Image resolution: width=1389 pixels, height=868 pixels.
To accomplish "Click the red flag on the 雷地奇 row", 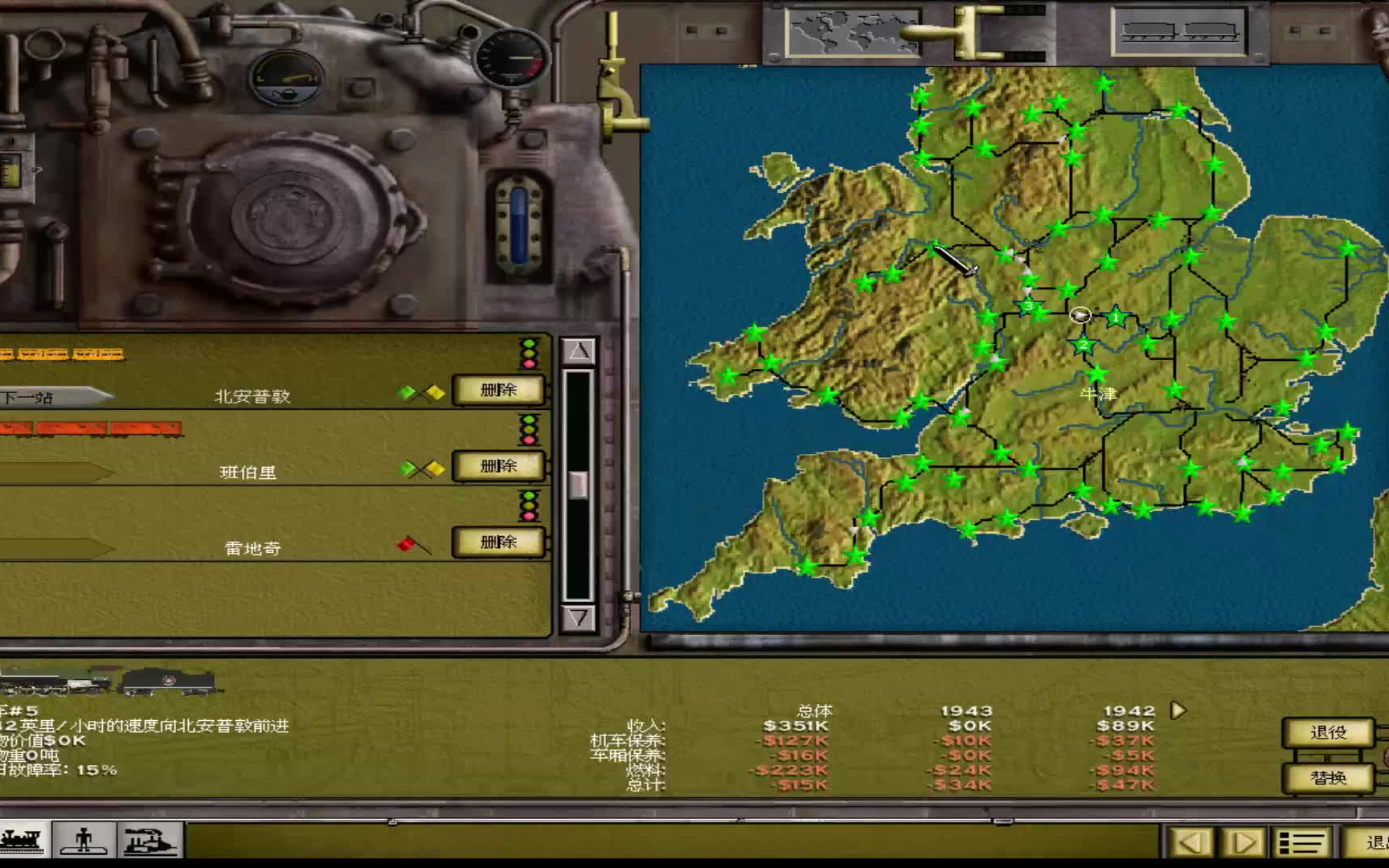I will (x=414, y=546).
